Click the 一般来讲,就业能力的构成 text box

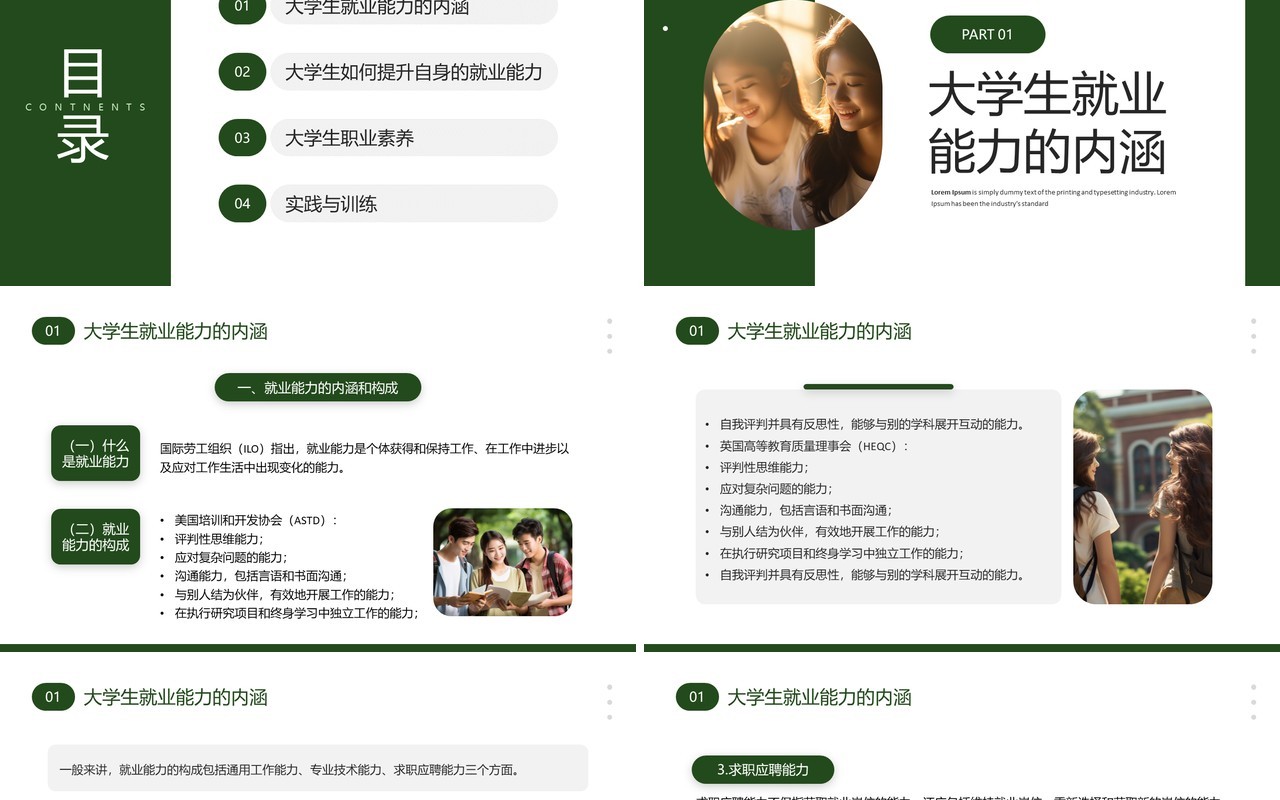click(318, 768)
